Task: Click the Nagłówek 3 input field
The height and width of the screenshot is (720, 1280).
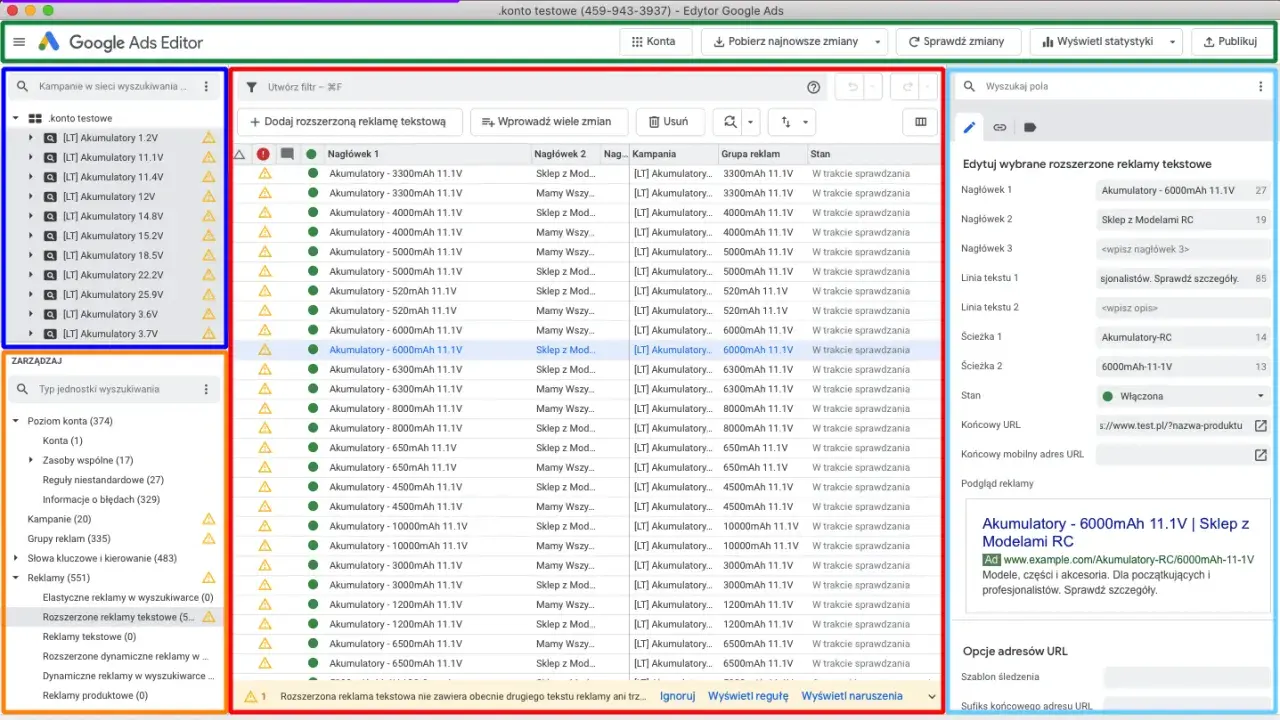Action: (1184, 249)
